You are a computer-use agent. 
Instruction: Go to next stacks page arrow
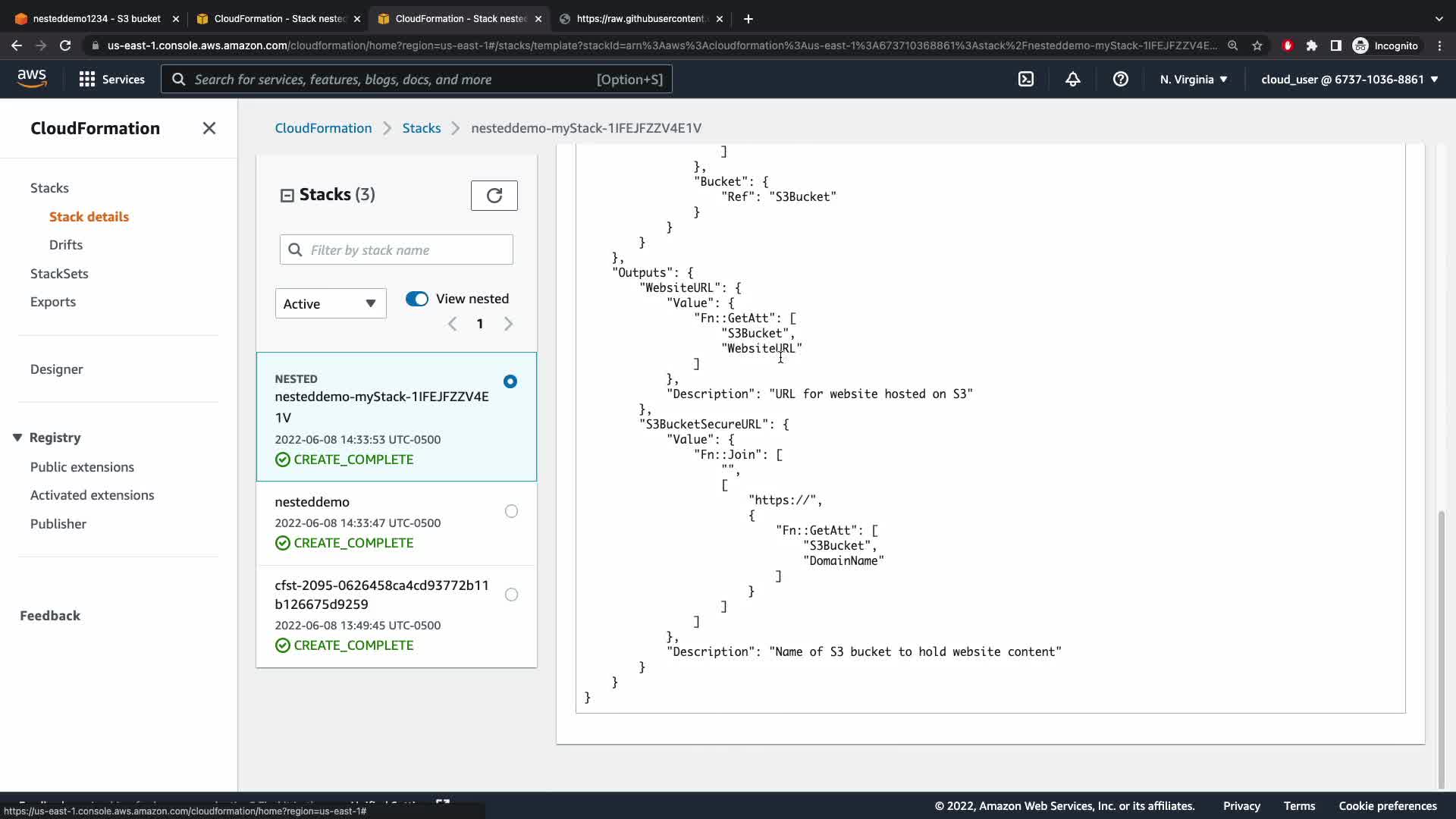[x=508, y=324]
